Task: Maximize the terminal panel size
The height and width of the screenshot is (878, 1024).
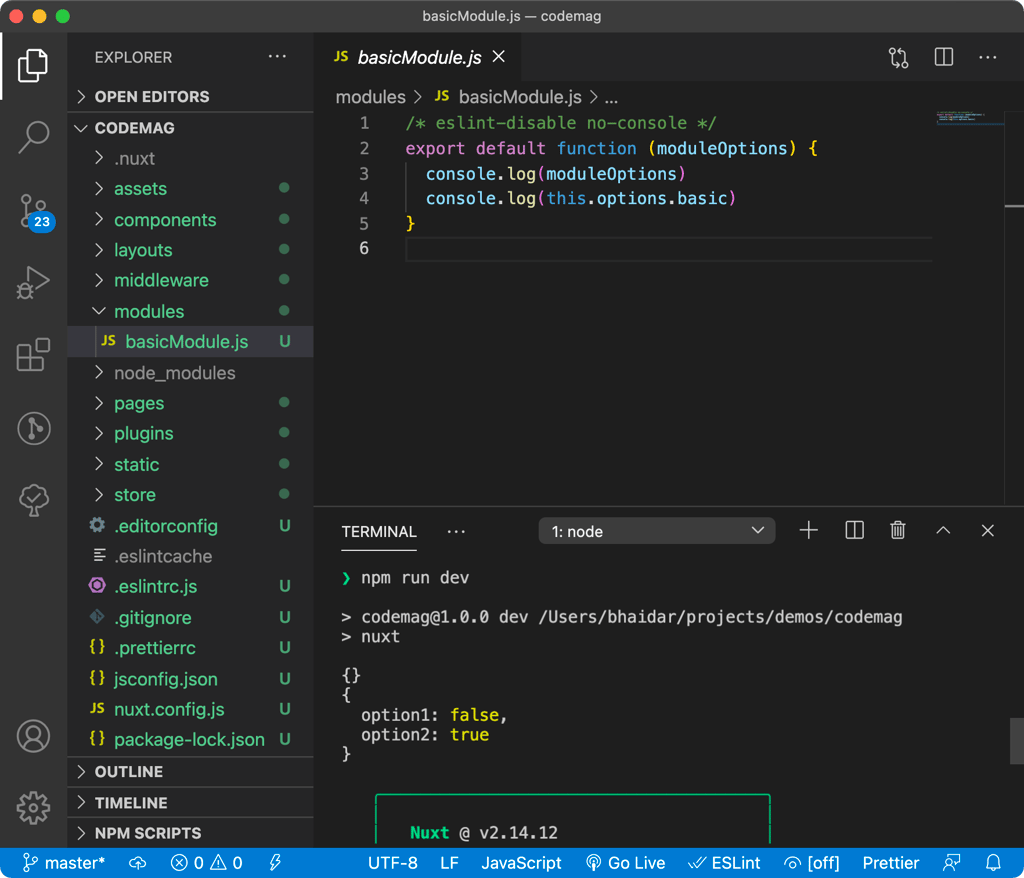Action: pyautogui.click(x=943, y=530)
